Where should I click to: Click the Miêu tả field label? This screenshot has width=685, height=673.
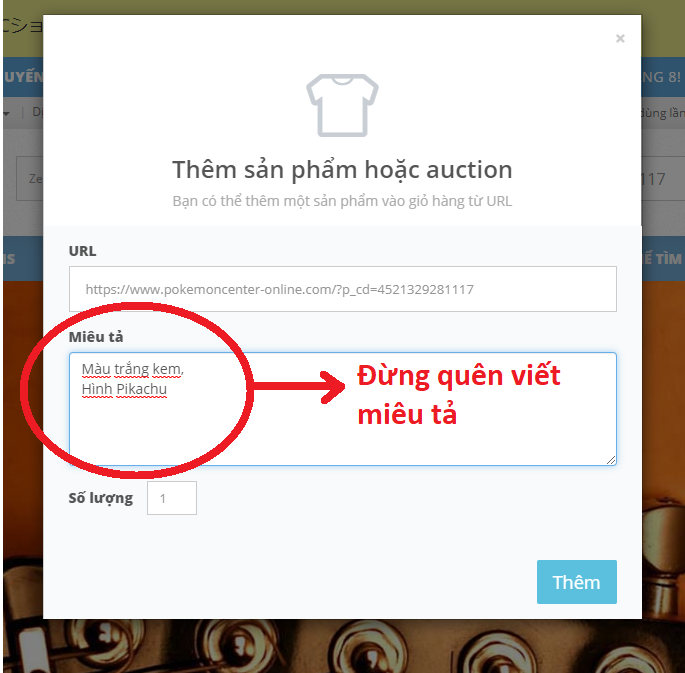point(96,337)
